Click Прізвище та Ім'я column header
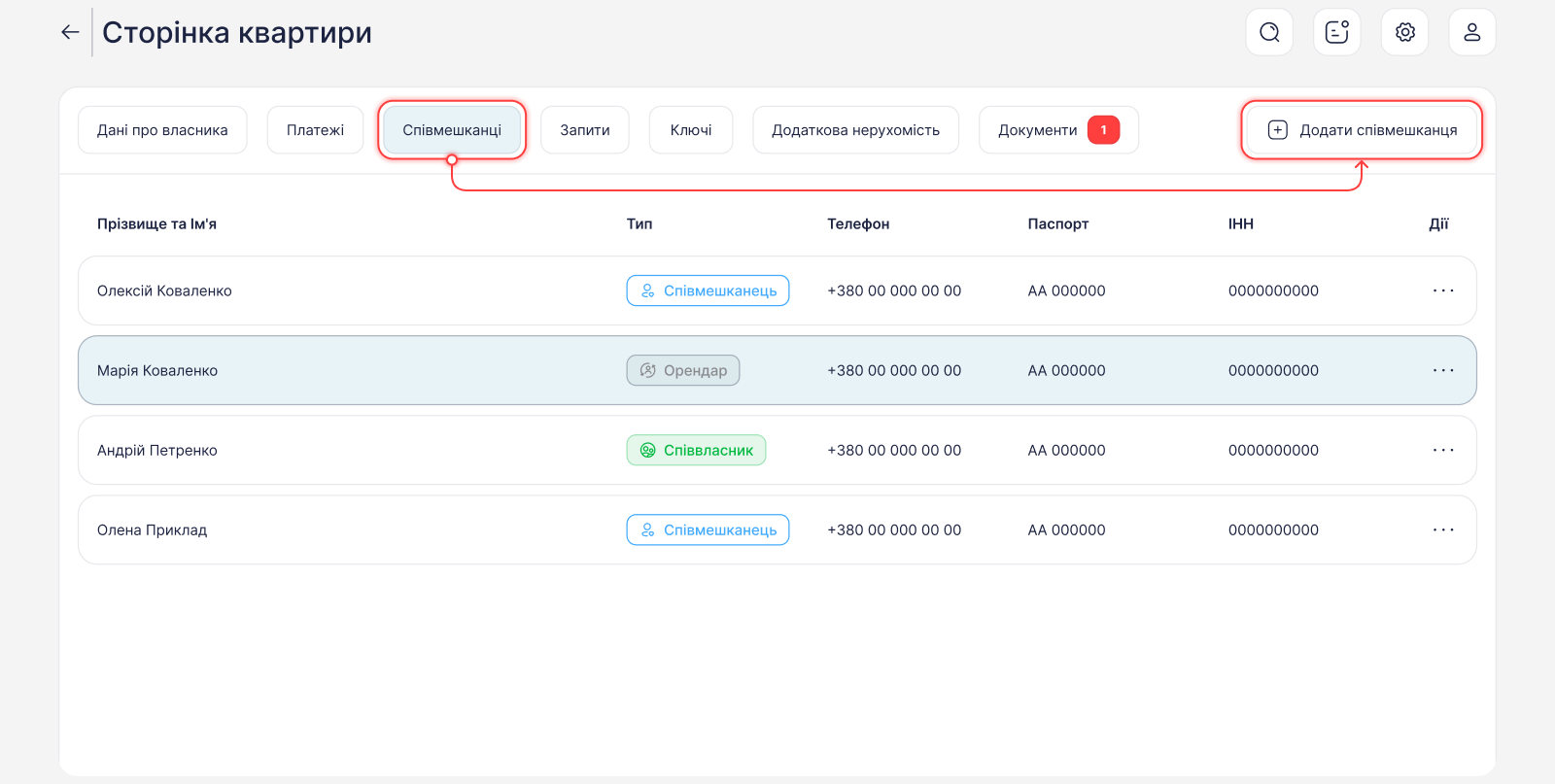1555x784 pixels. tap(156, 223)
